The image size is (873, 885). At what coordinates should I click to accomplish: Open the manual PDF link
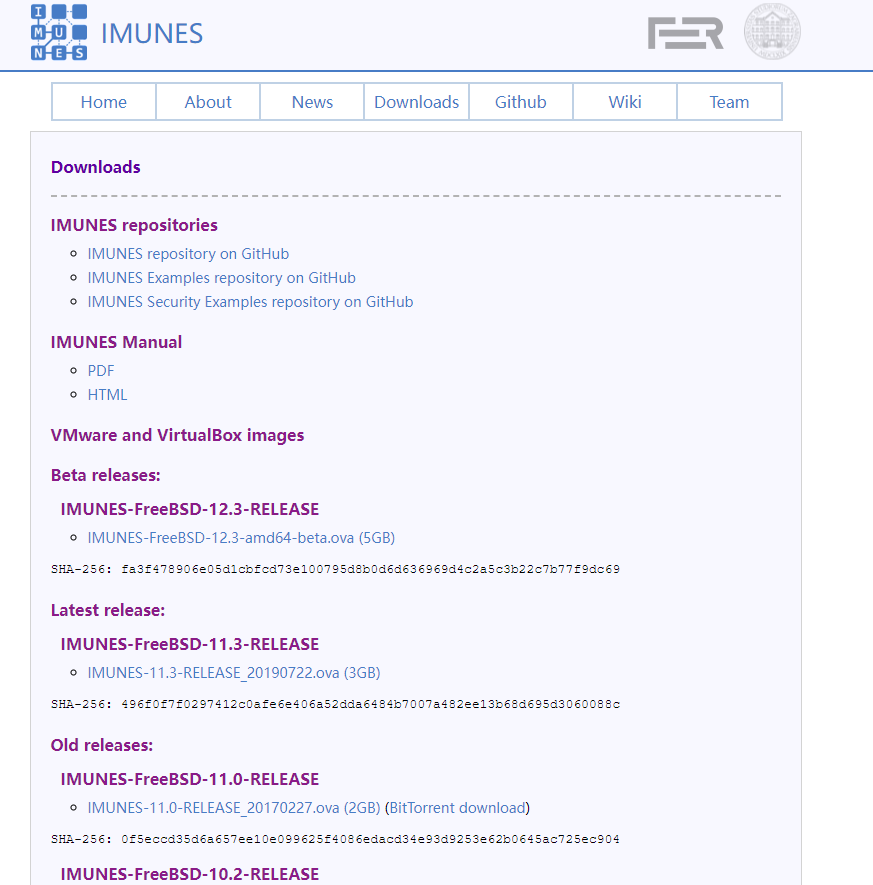pyautogui.click(x=100, y=371)
